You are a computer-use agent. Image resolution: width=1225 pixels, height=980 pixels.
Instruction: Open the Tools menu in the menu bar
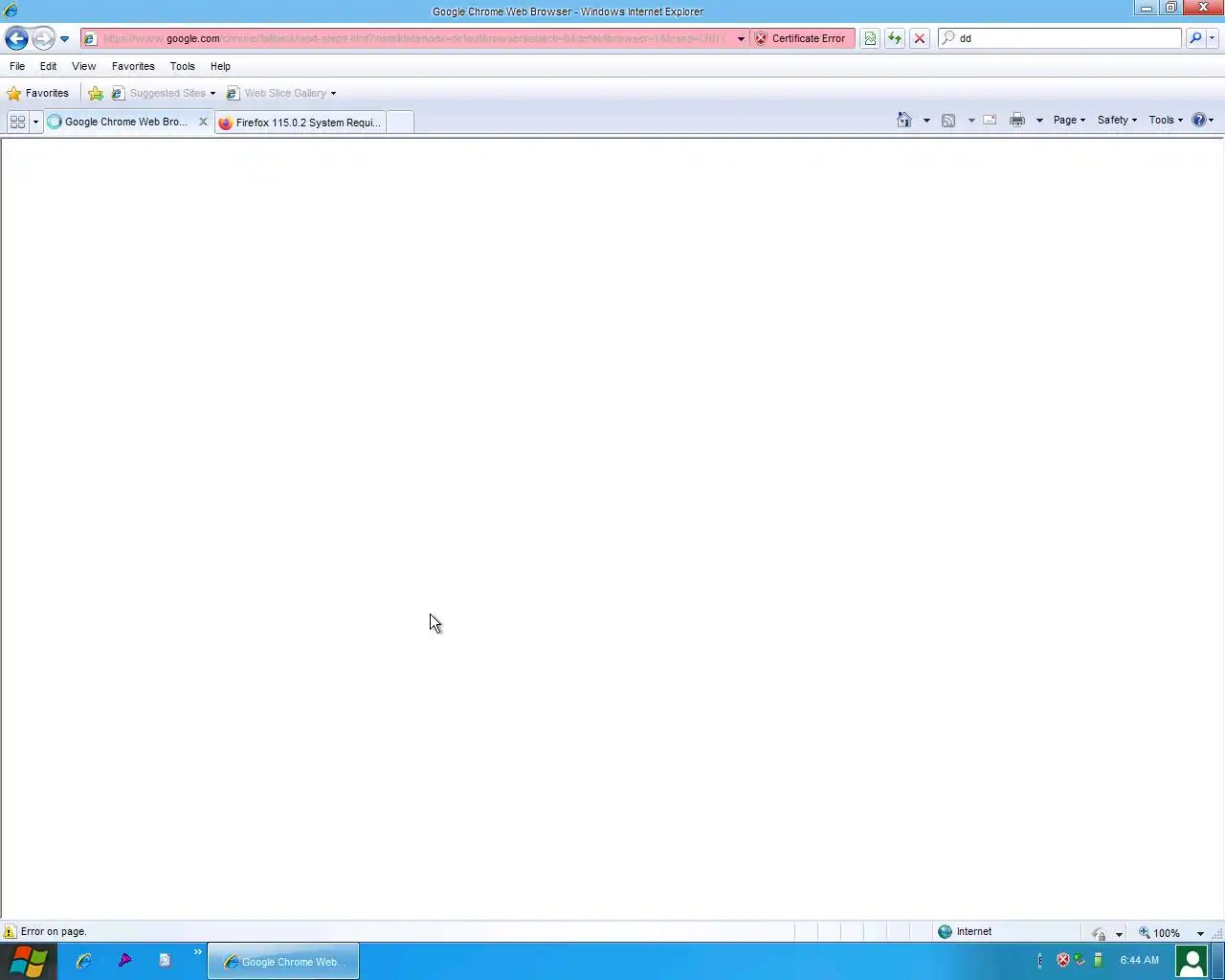tap(182, 66)
